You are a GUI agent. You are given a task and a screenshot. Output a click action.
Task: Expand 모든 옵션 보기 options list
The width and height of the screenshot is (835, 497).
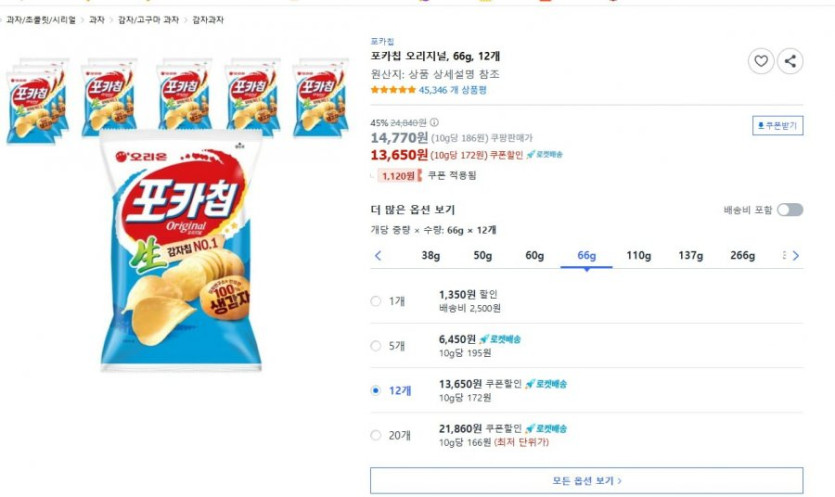pos(586,481)
